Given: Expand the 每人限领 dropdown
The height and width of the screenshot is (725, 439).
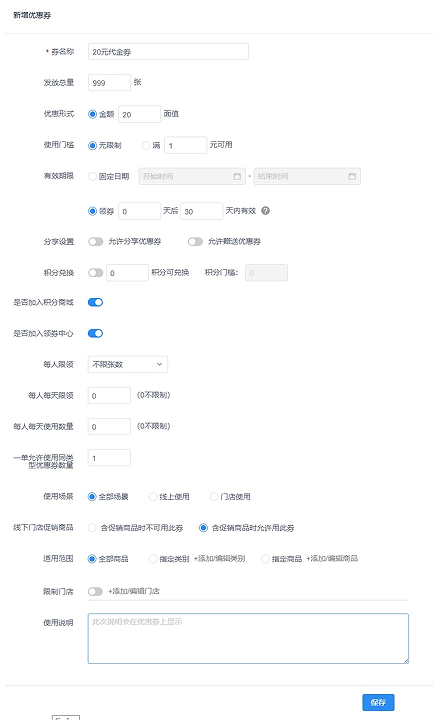Looking at the screenshot, I should pyautogui.click(x=128, y=364).
